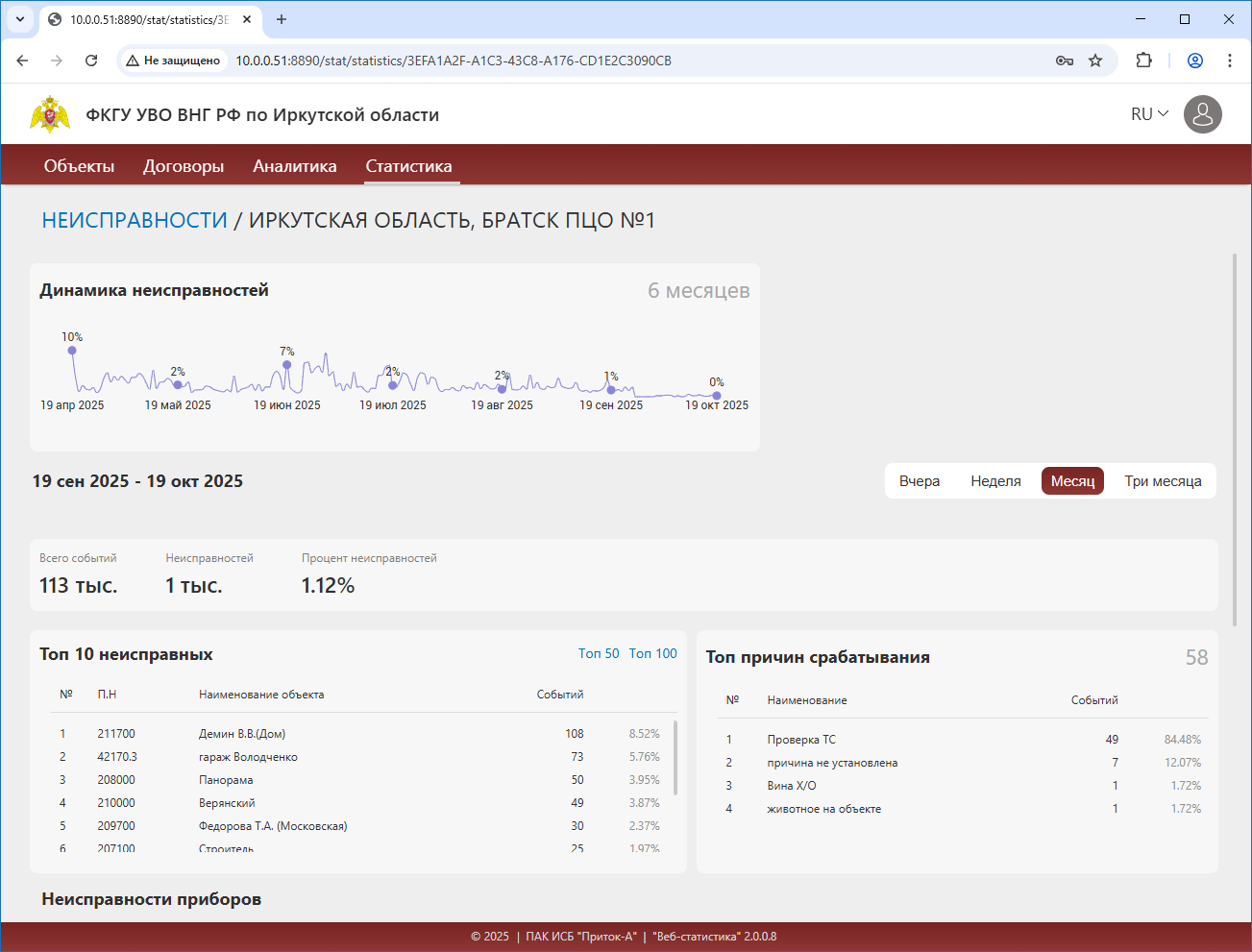
Task: Open the tab search dropdown arrow
Action: pyautogui.click(x=19, y=19)
